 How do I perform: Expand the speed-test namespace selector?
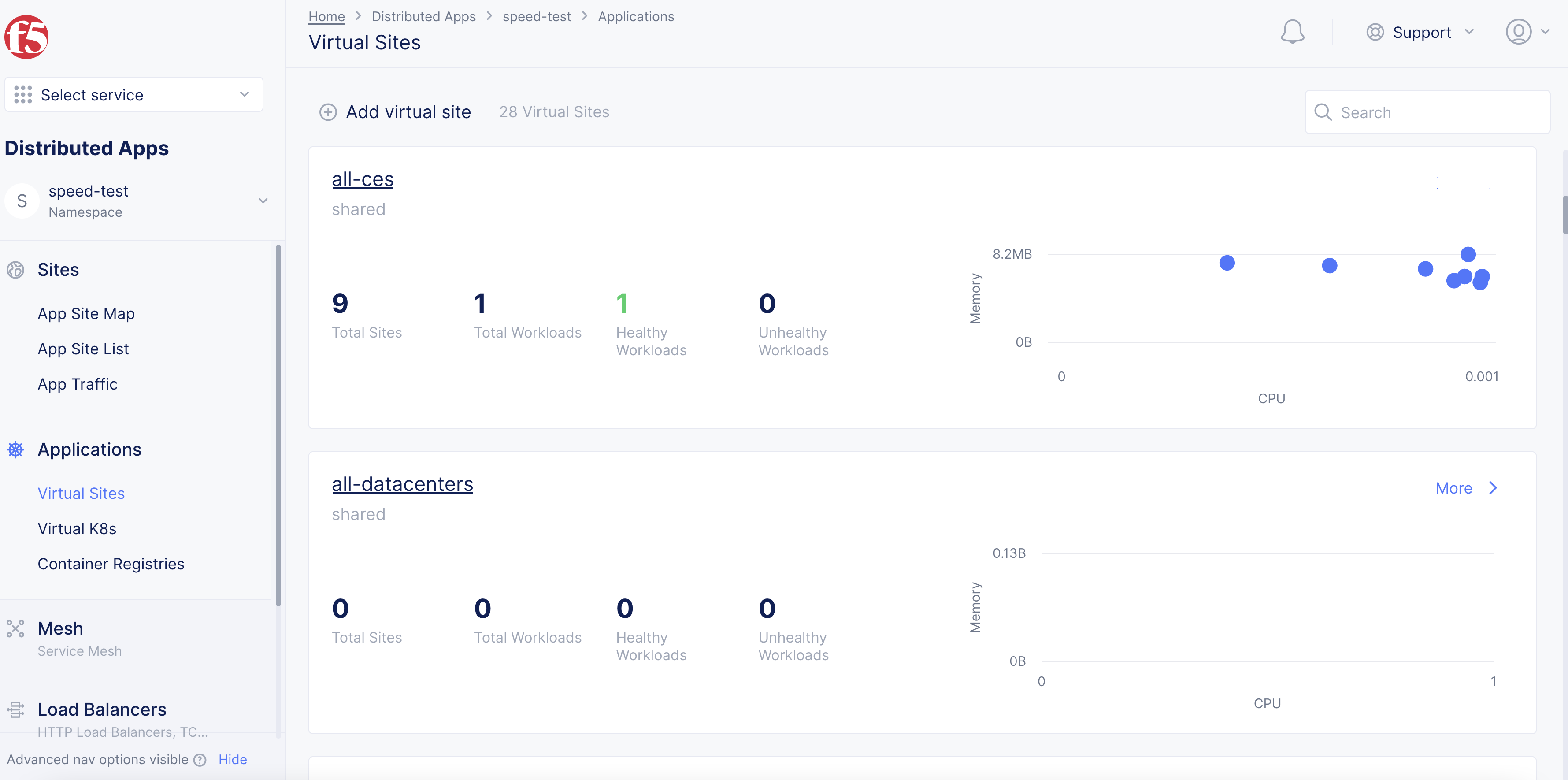[262, 201]
